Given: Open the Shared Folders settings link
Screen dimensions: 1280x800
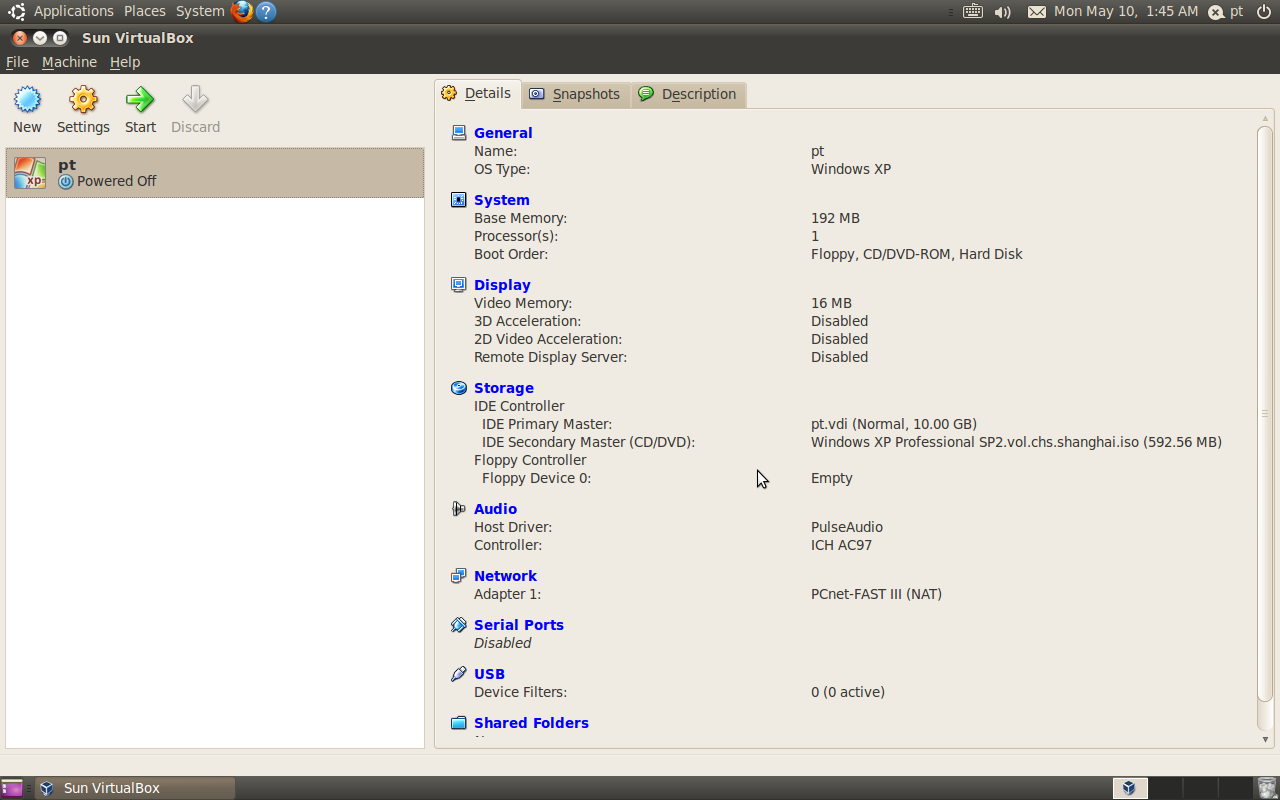Looking at the screenshot, I should (531, 723).
